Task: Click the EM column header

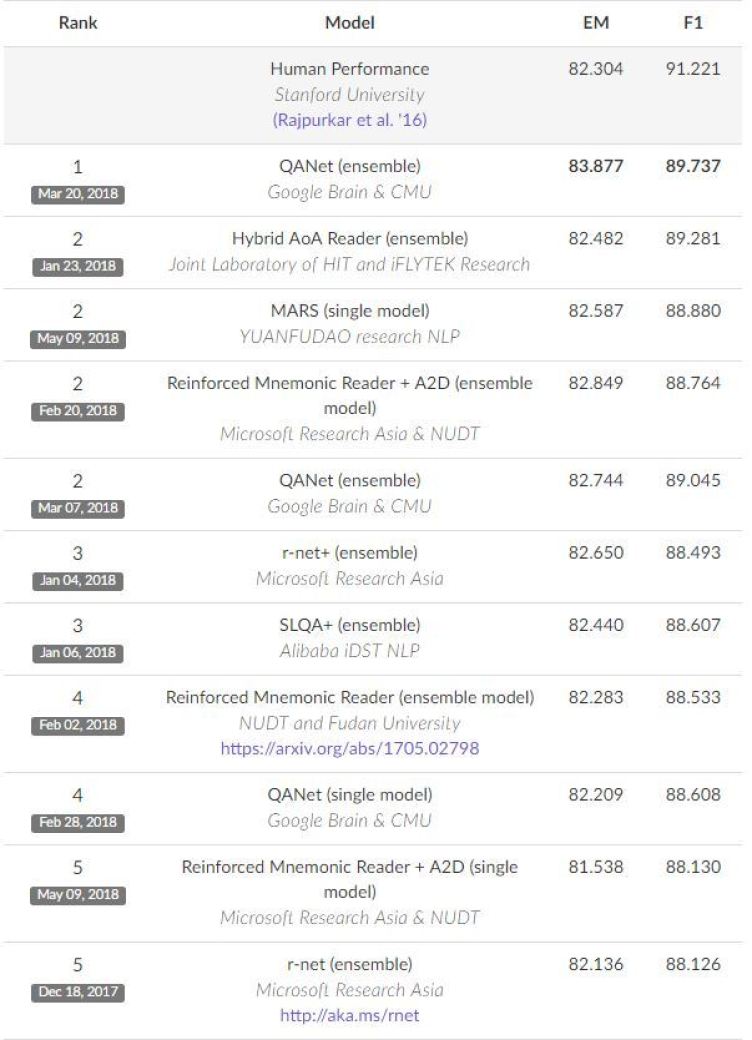Action: click(x=595, y=23)
